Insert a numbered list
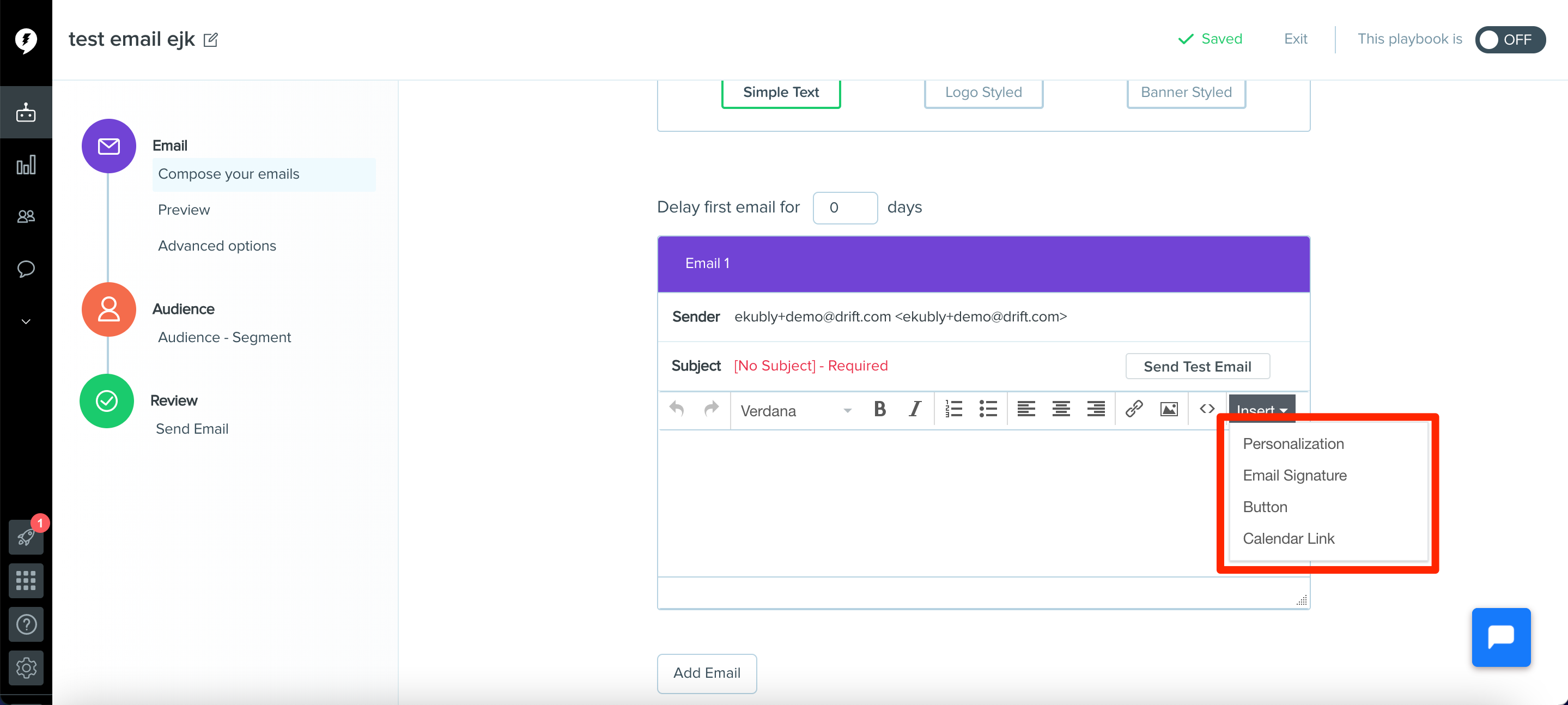The width and height of the screenshot is (1568, 705). pos(953,409)
